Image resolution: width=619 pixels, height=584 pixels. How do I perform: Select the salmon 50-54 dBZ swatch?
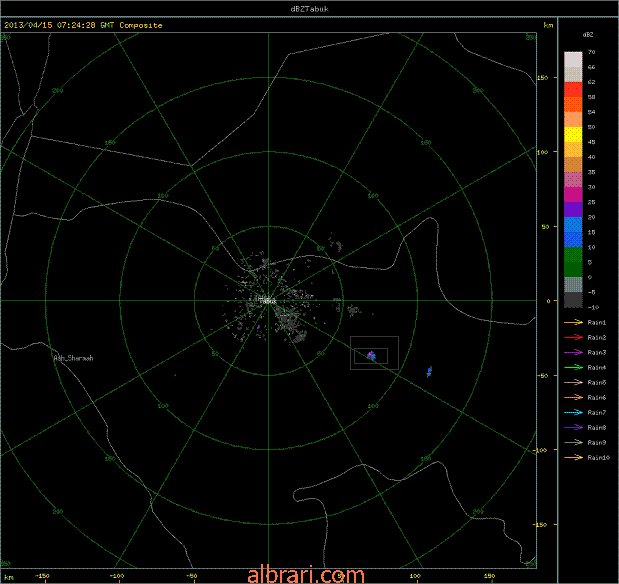(573, 119)
